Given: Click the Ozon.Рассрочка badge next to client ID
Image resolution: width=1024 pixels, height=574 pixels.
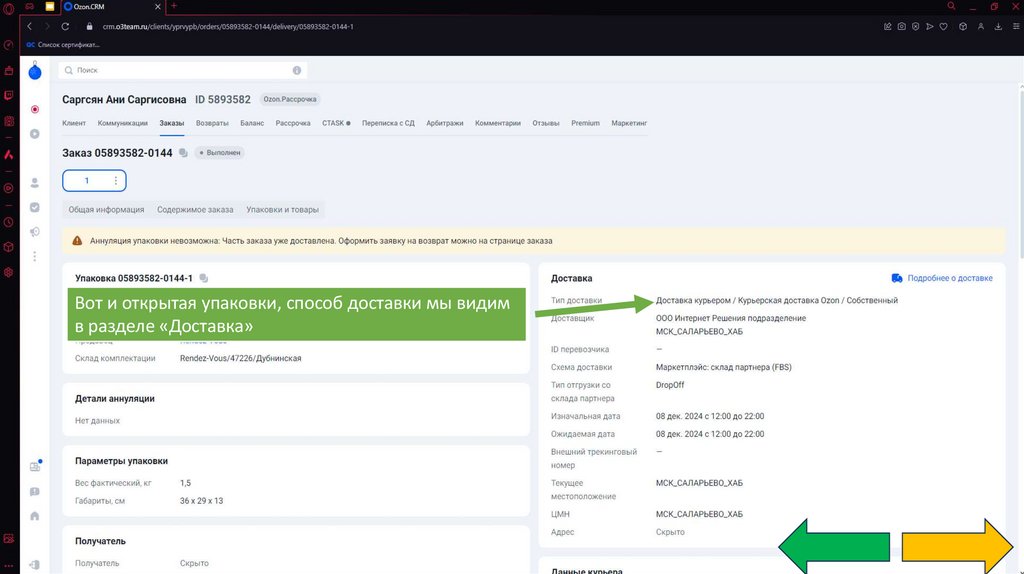Looking at the screenshot, I should pyautogui.click(x=290, y=99).
